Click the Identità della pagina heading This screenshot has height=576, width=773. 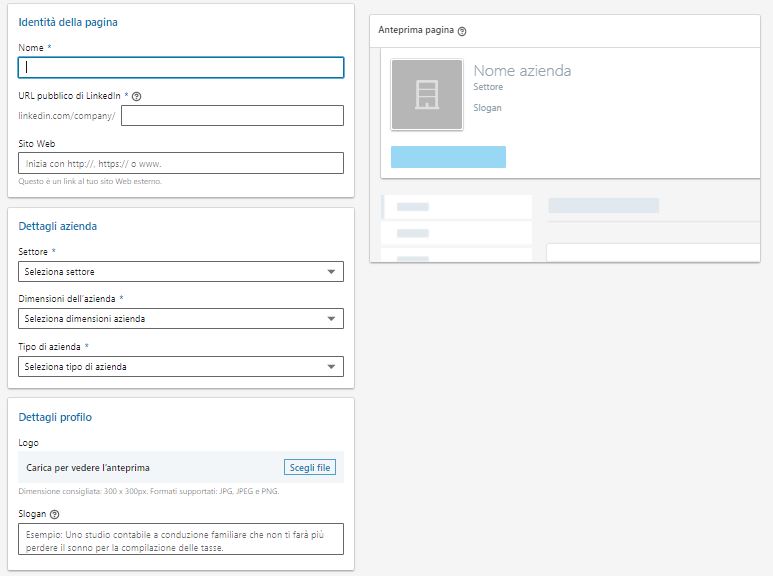[68, 22]
